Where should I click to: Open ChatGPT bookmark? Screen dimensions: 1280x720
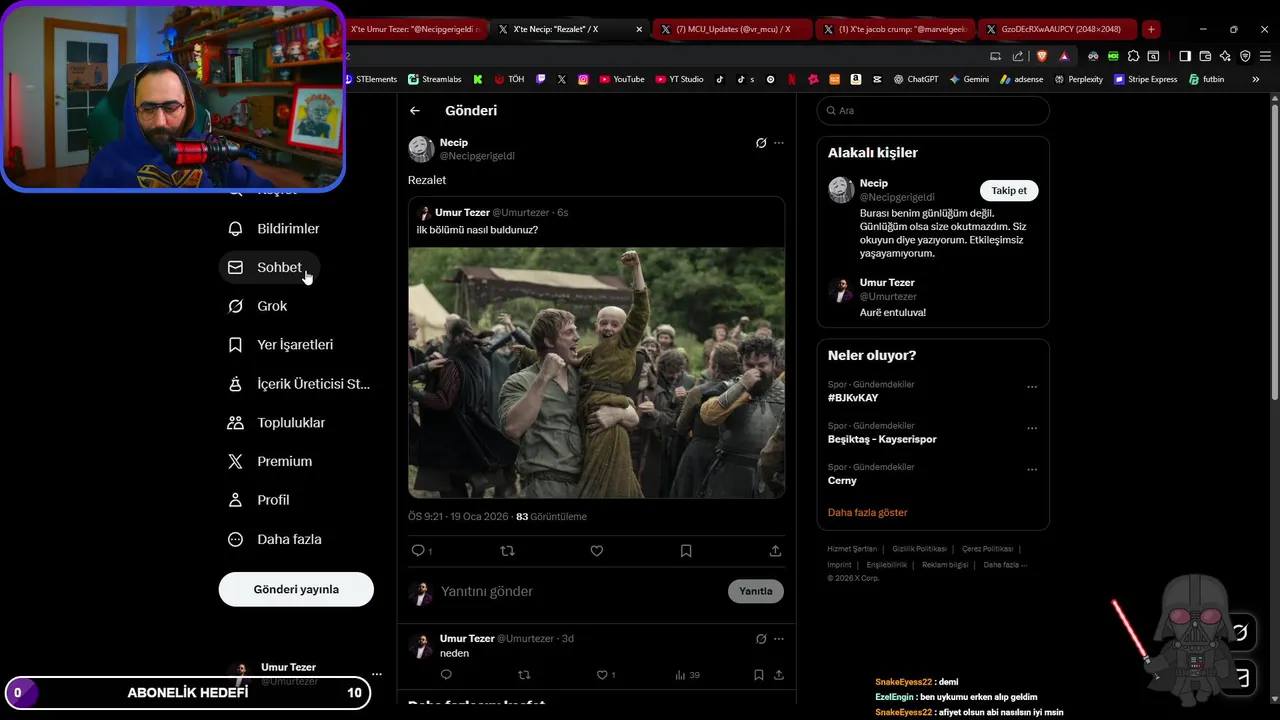916,79
